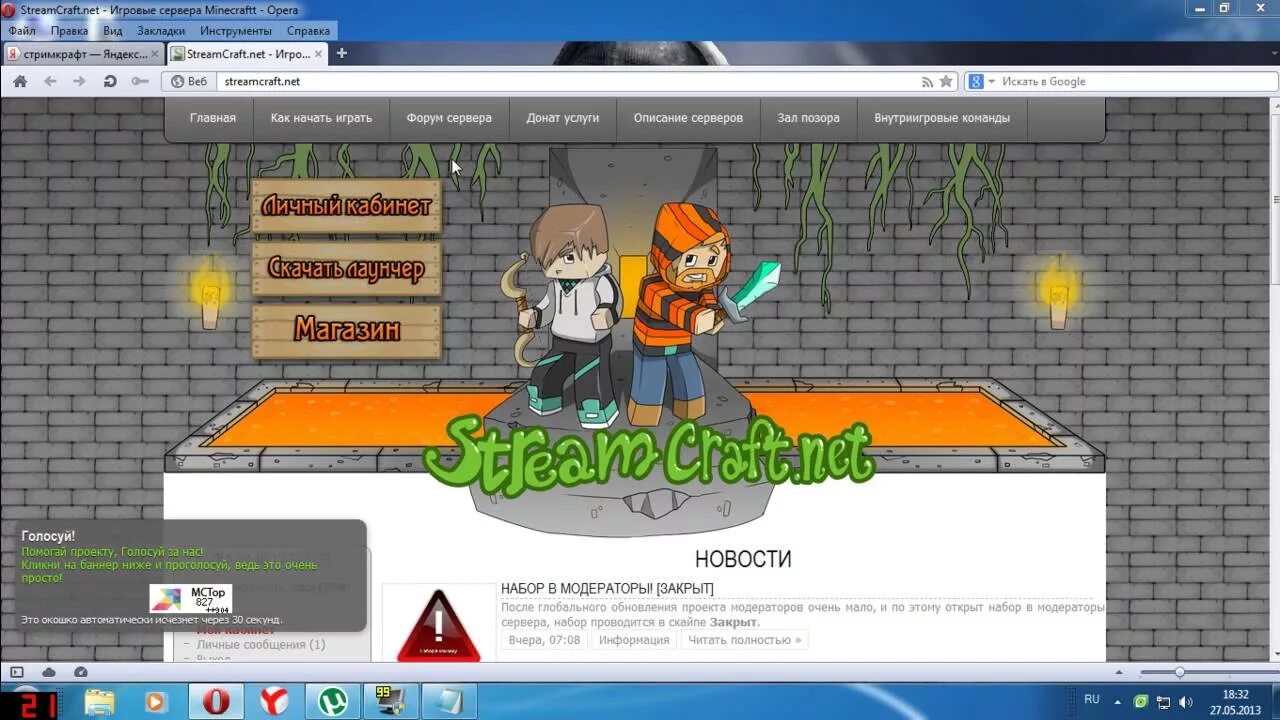Bookmark page with the star icon
The width and height of the screenshot is (1280, 720).
coord(946,82)
